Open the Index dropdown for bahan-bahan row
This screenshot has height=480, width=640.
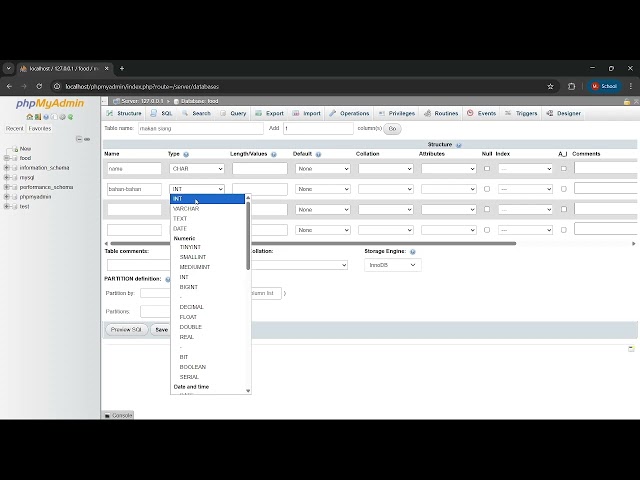pyautogui.click(x=525, y=189)
